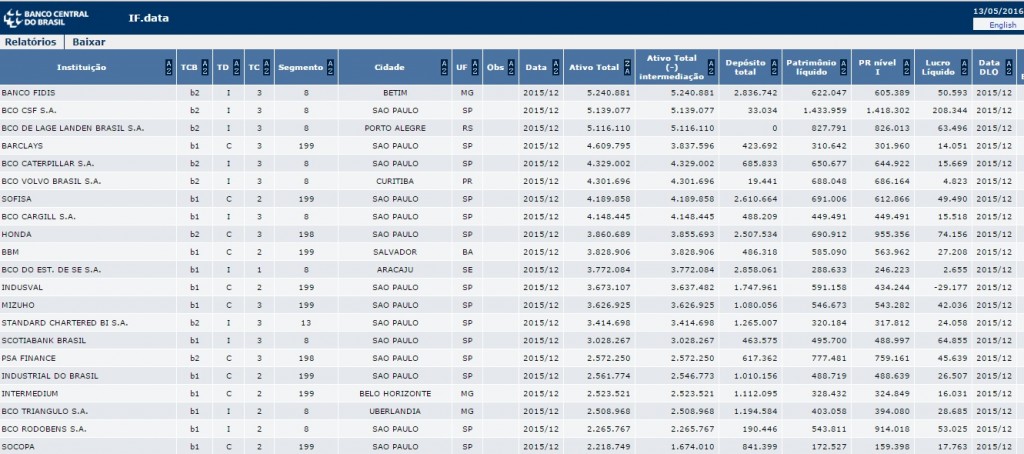Select the BANCO FIDIS institution row

(29, 92)
